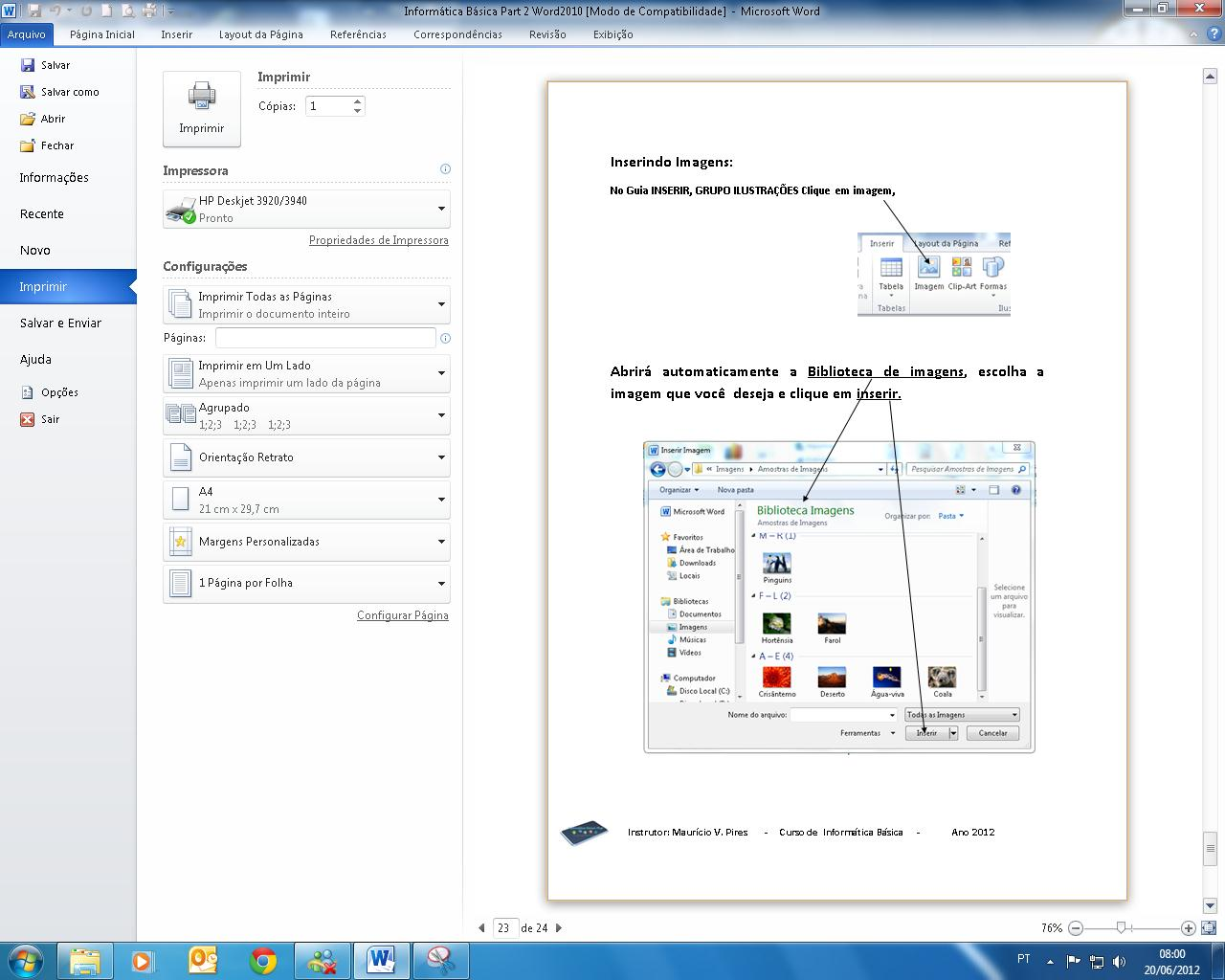This screenshot has height=980, width=1225.
Task: Open the HP Deskjet 3920/3940 printer dropdown
Action: pos(307,209)
